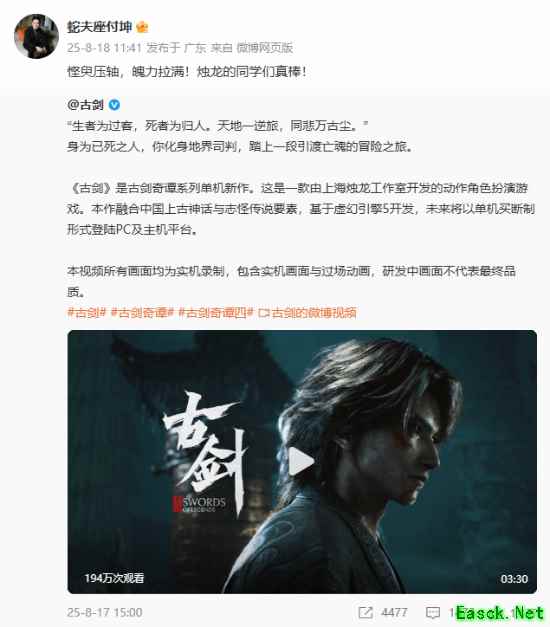
Task: Click the orange crown badge next to username
Action: pyautogui.click(x=142, y=27)
